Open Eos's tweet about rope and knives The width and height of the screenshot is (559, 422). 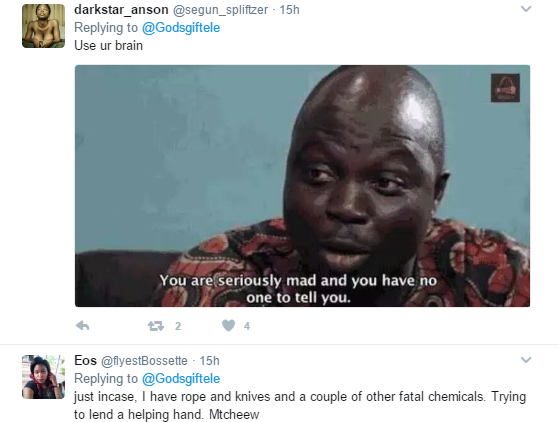pyautogui.click(x=300, y=405)
